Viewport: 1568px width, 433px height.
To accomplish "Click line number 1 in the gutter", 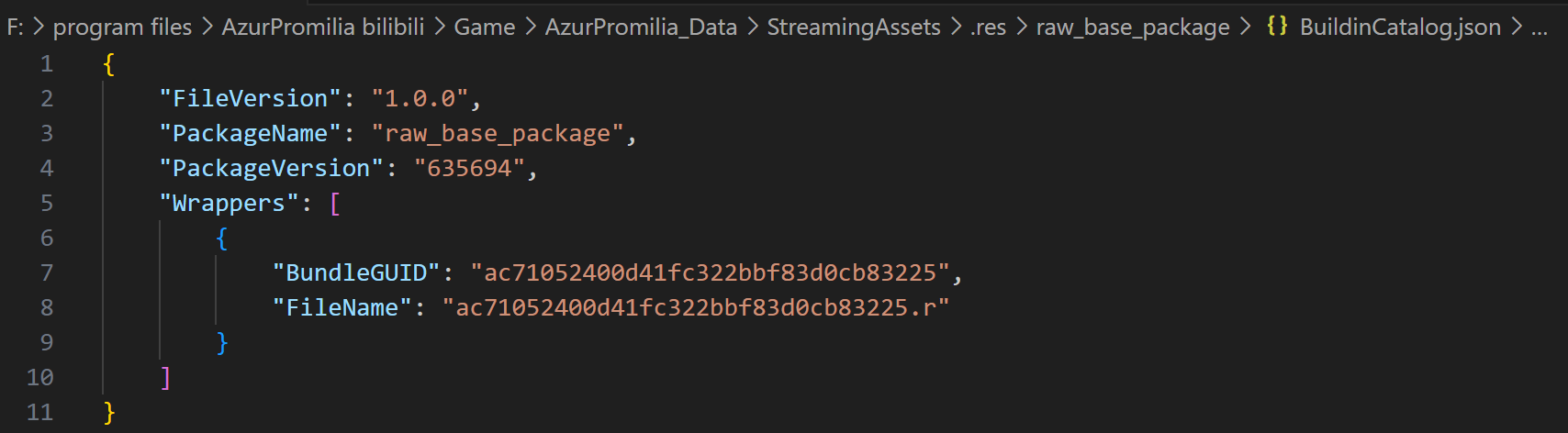I will coord(47,63).
